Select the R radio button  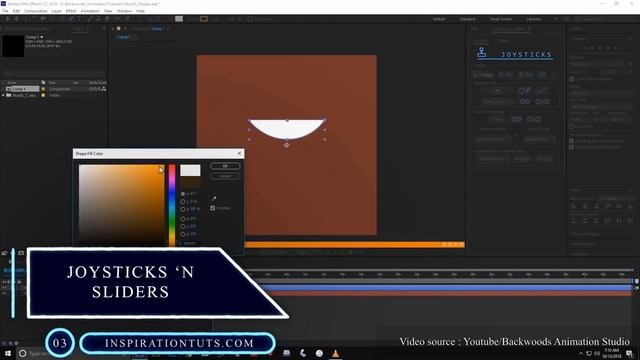click(x=183, y=219)
